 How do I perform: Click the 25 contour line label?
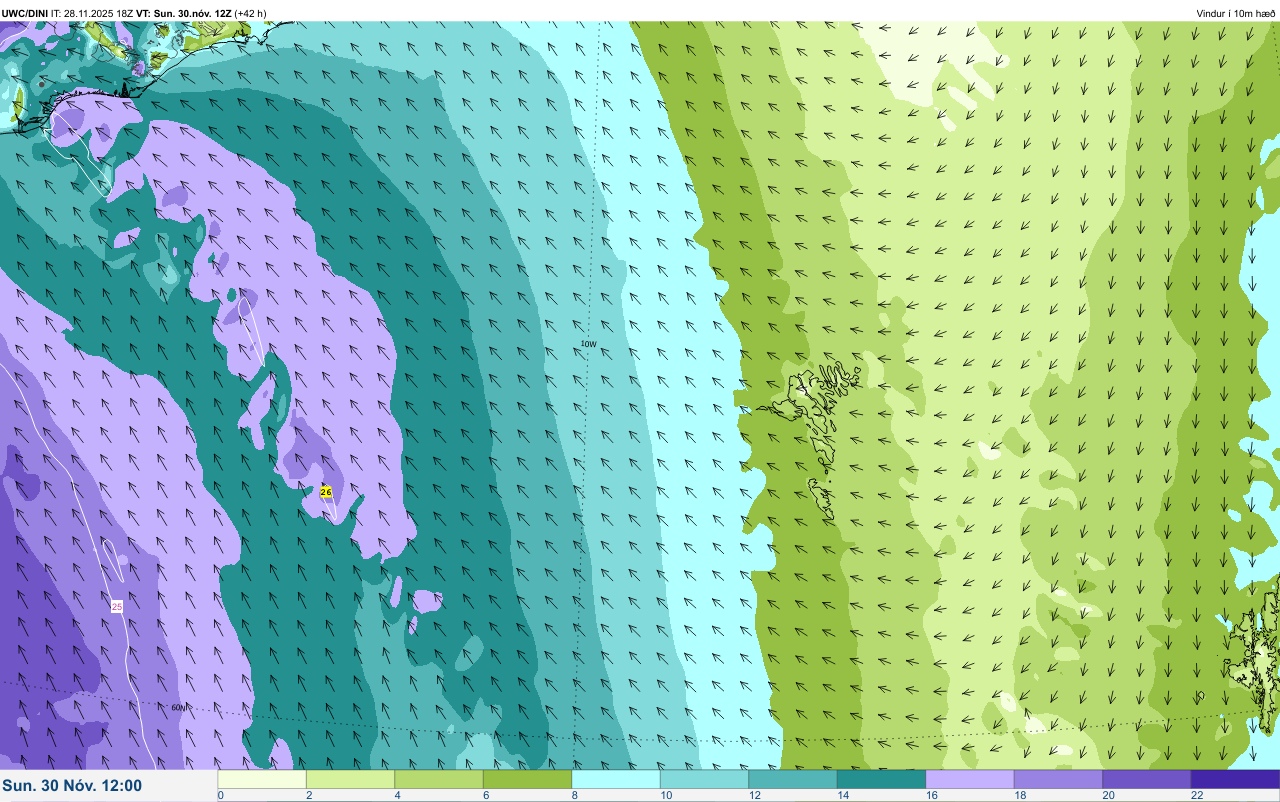pos(117,607)
